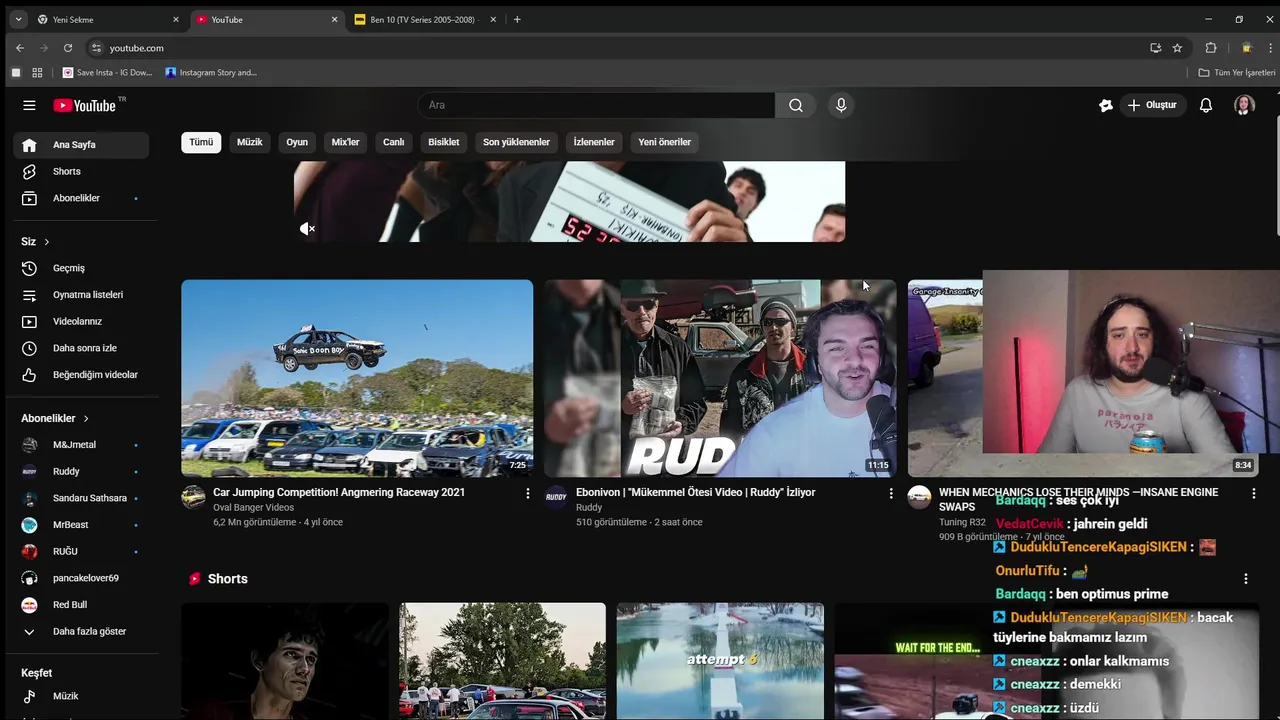Open Videolarınız in the sidebar
Screen dimensions: 1280x720
coord(81,321)
